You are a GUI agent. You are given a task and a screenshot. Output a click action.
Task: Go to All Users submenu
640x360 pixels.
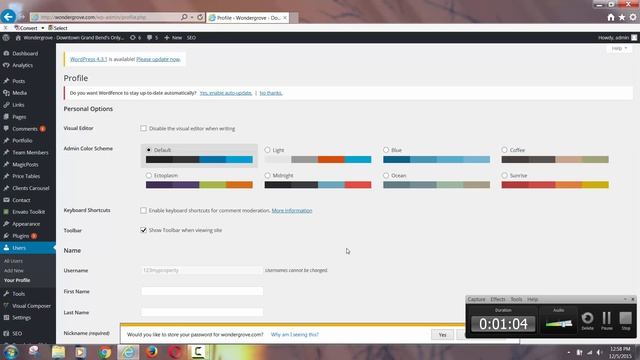point(13,261)
